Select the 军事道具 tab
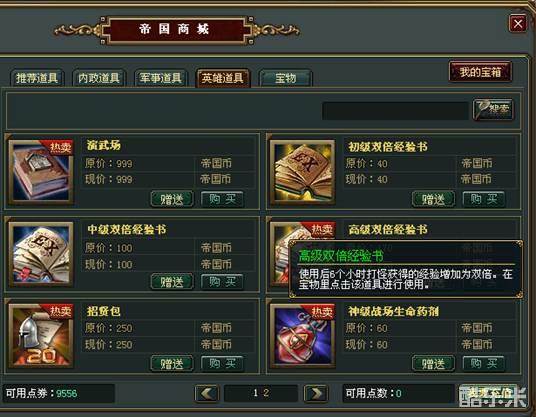Viewport: 536px width, 417px height. [x=161, y=78]
